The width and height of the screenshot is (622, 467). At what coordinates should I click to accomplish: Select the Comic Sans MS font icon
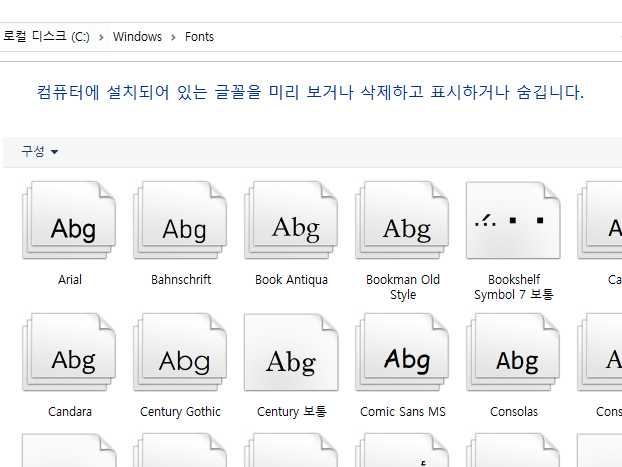403,352
